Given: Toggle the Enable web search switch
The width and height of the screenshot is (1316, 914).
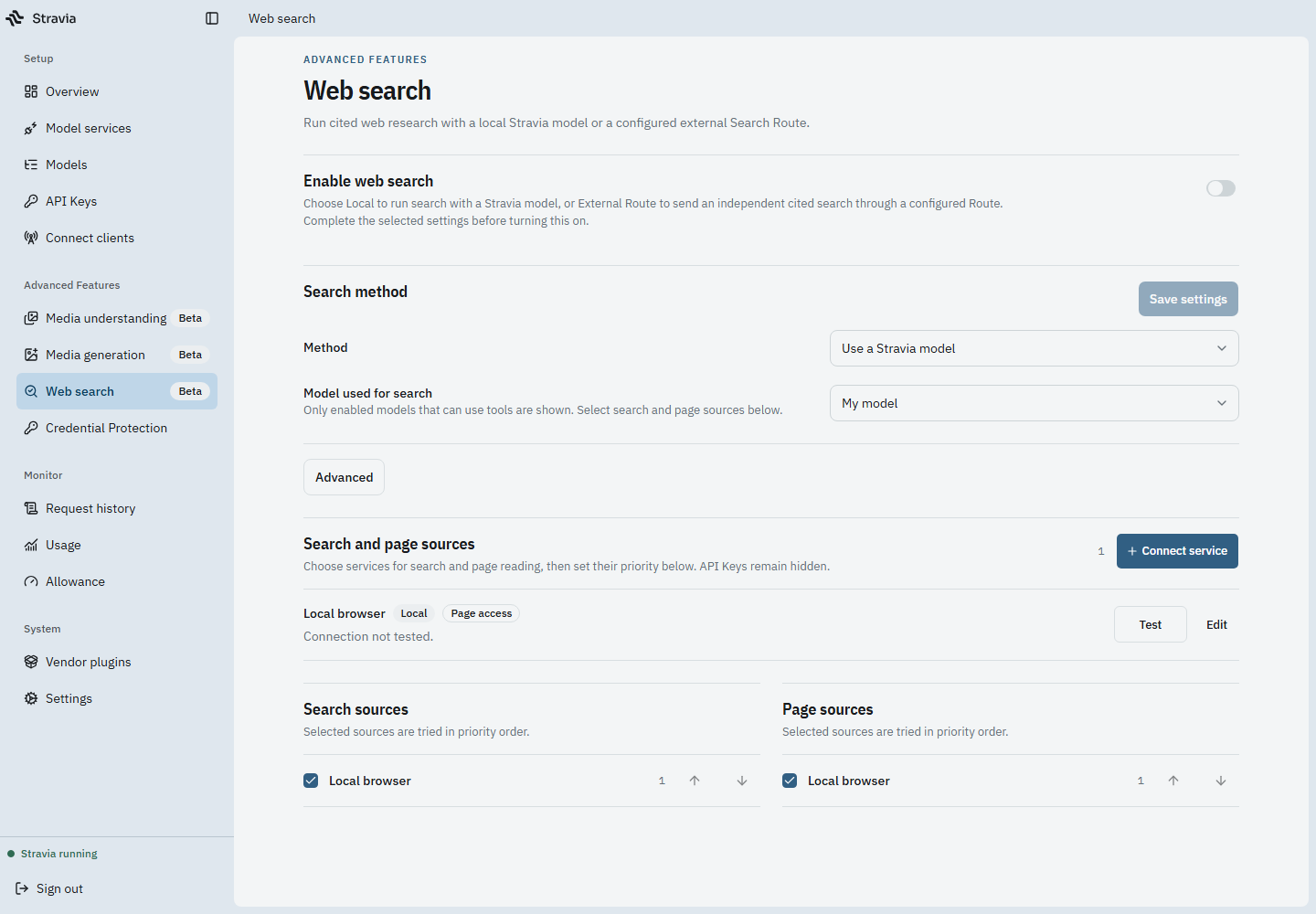Looking at the screenshot, I should (1221, 188).
